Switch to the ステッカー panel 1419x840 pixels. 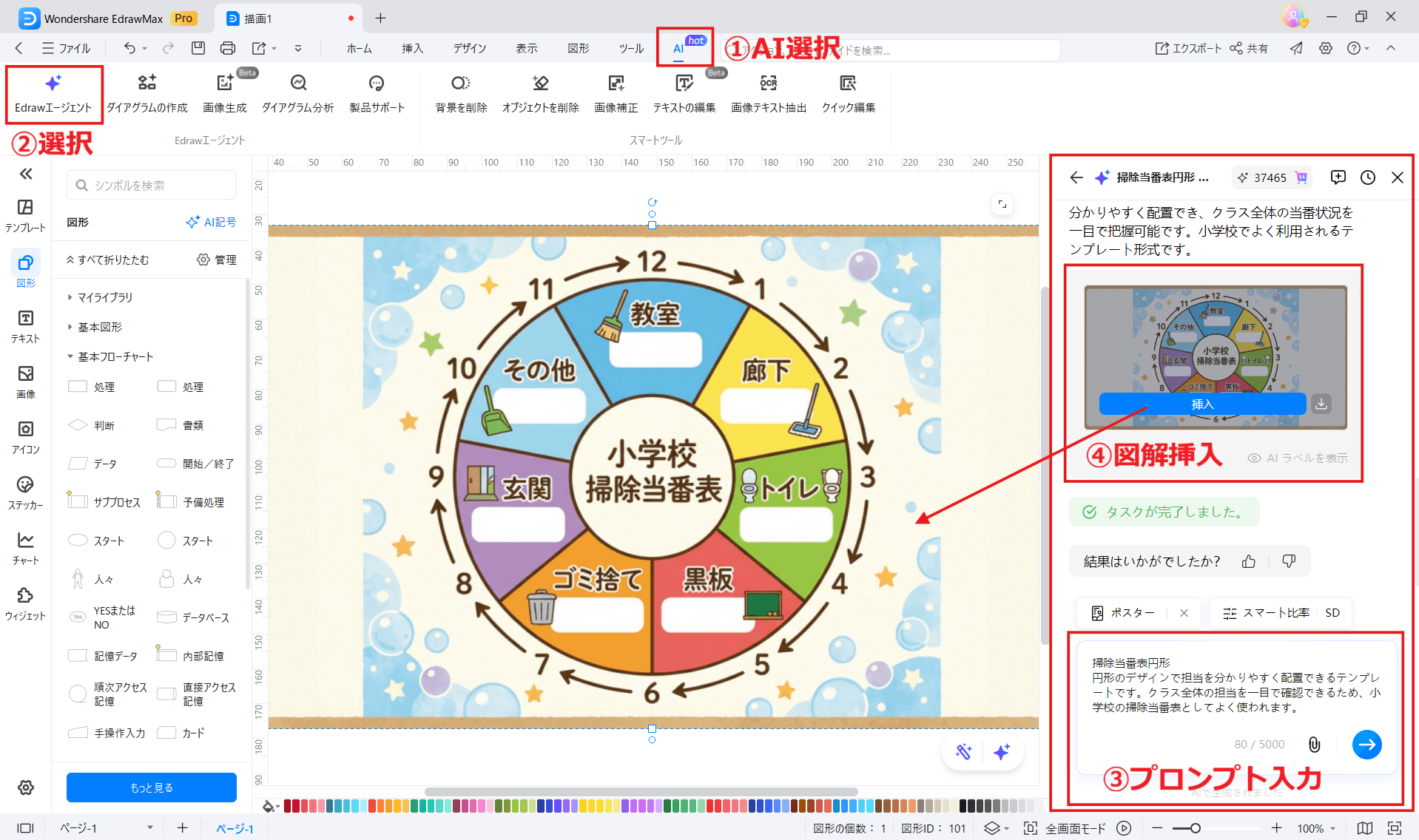25,491
